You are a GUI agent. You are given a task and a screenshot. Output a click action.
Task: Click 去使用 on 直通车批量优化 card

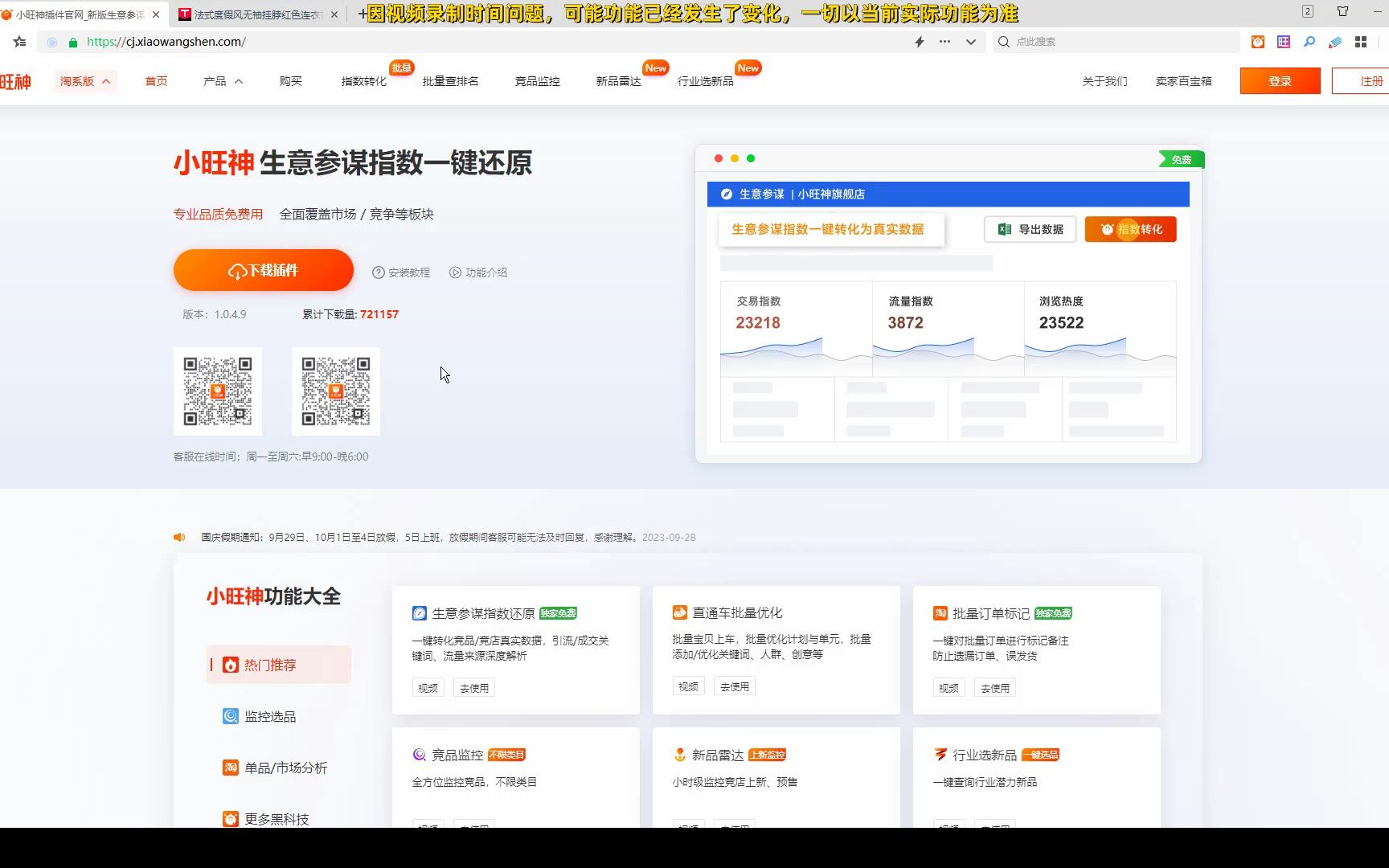pyautogui.click(x=735, y=686)
